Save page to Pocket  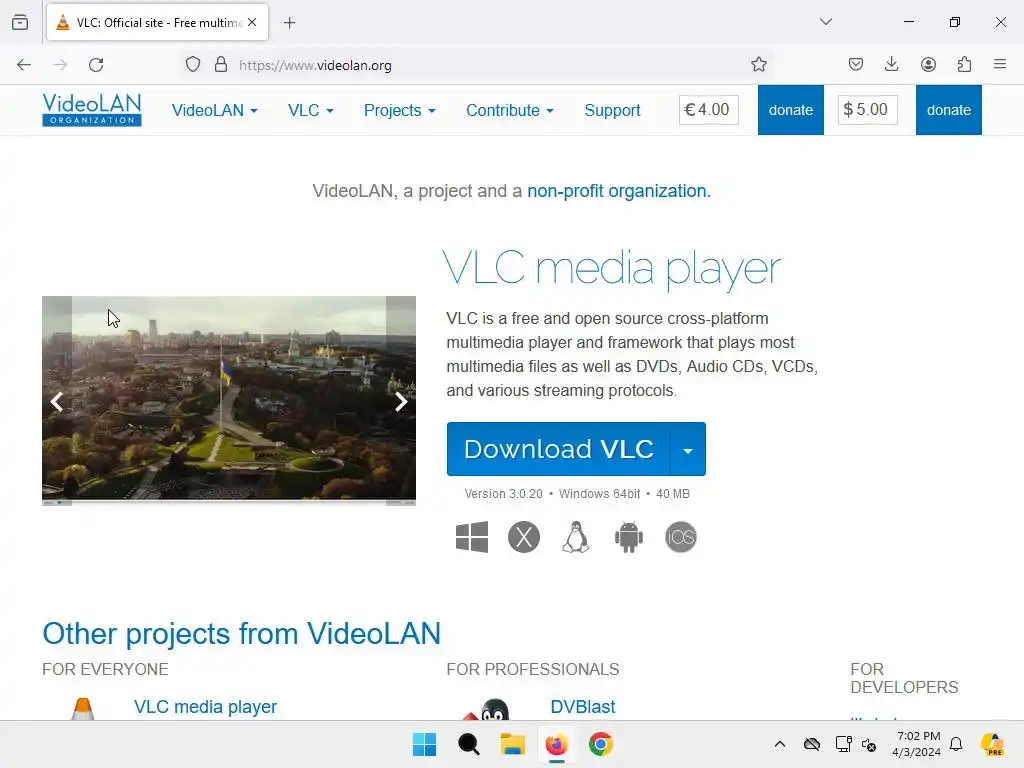(856, 64)
